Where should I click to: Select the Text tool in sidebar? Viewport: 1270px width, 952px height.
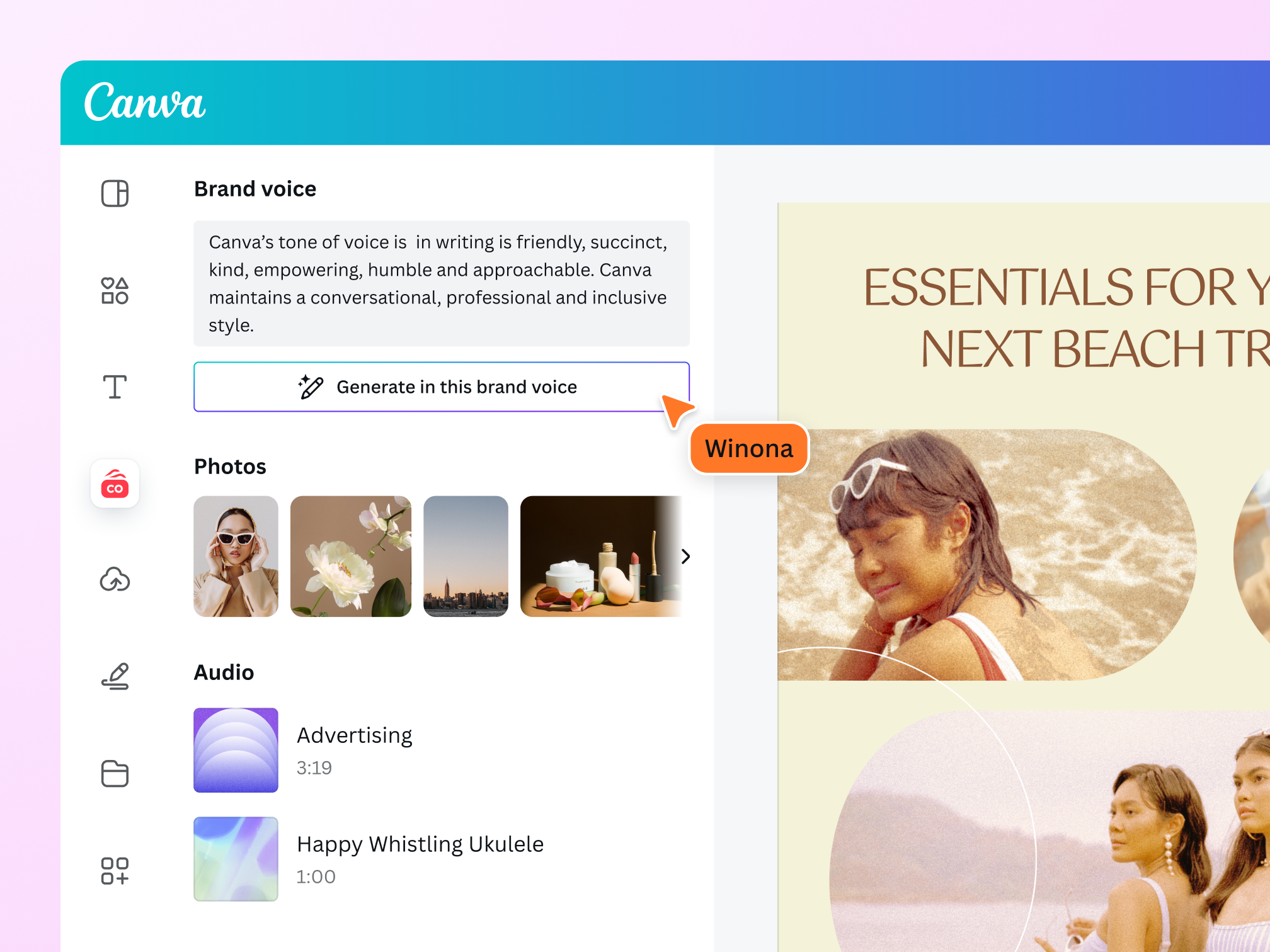point(115,387)
